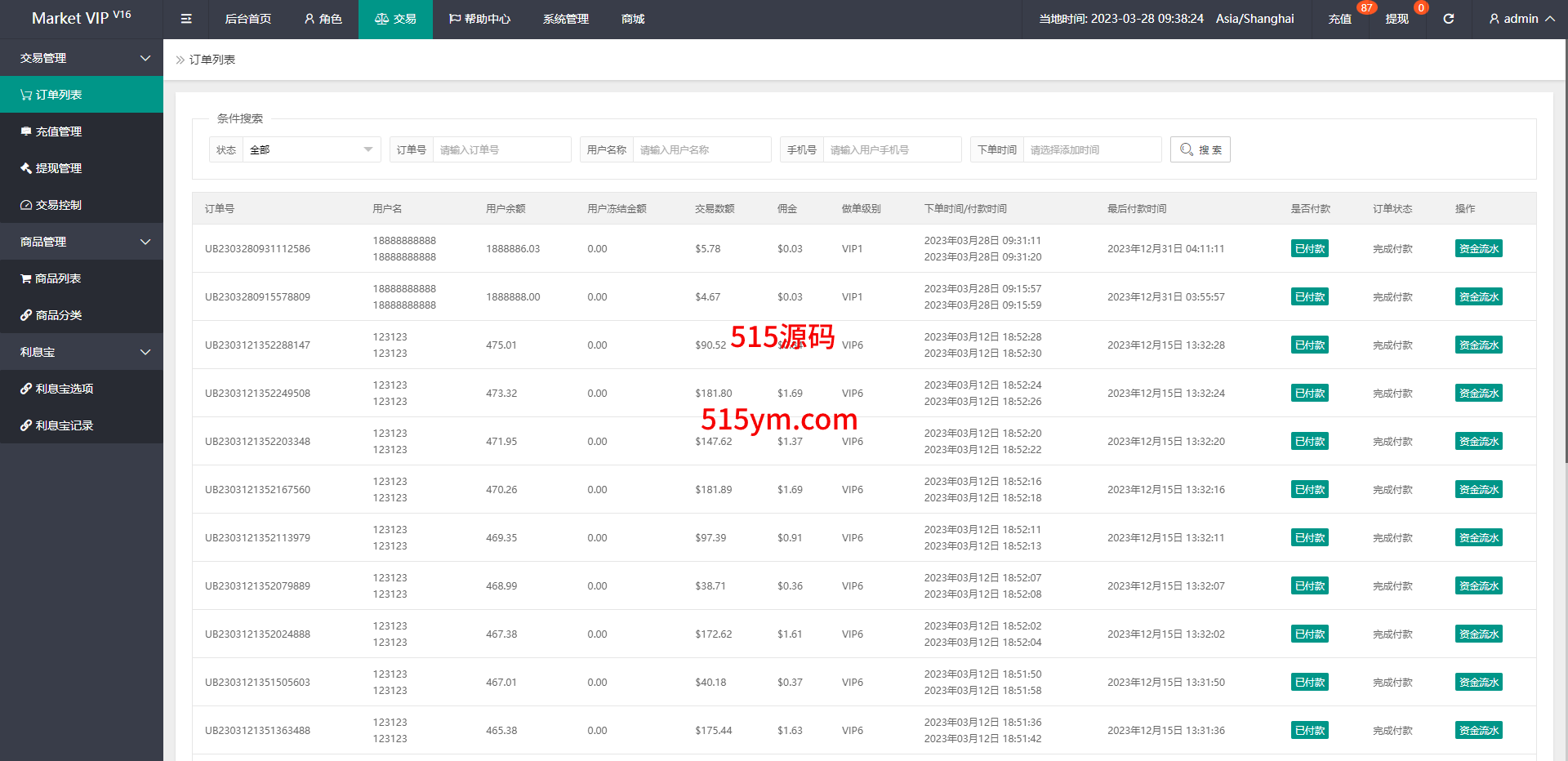Image resolution: width=1568 pixels, height=761 pixels.
Task: Go to 交易控制 in the sidebar
Action: click(x=58, y=205)
